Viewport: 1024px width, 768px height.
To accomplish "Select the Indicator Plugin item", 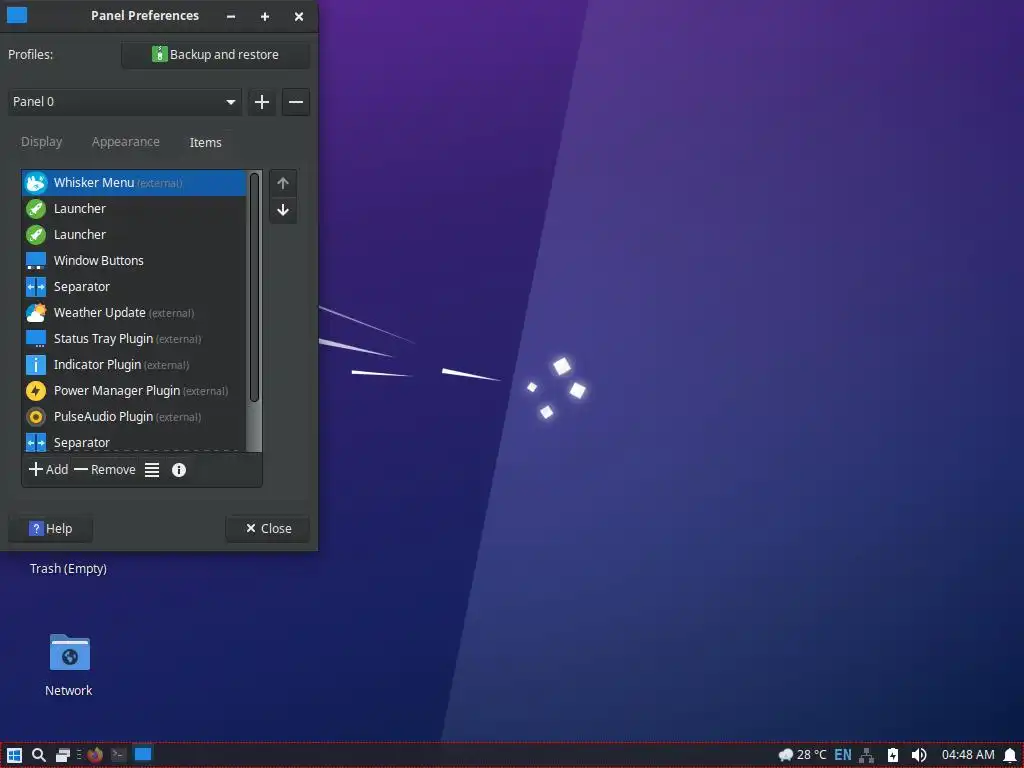I will click(134, 364).
